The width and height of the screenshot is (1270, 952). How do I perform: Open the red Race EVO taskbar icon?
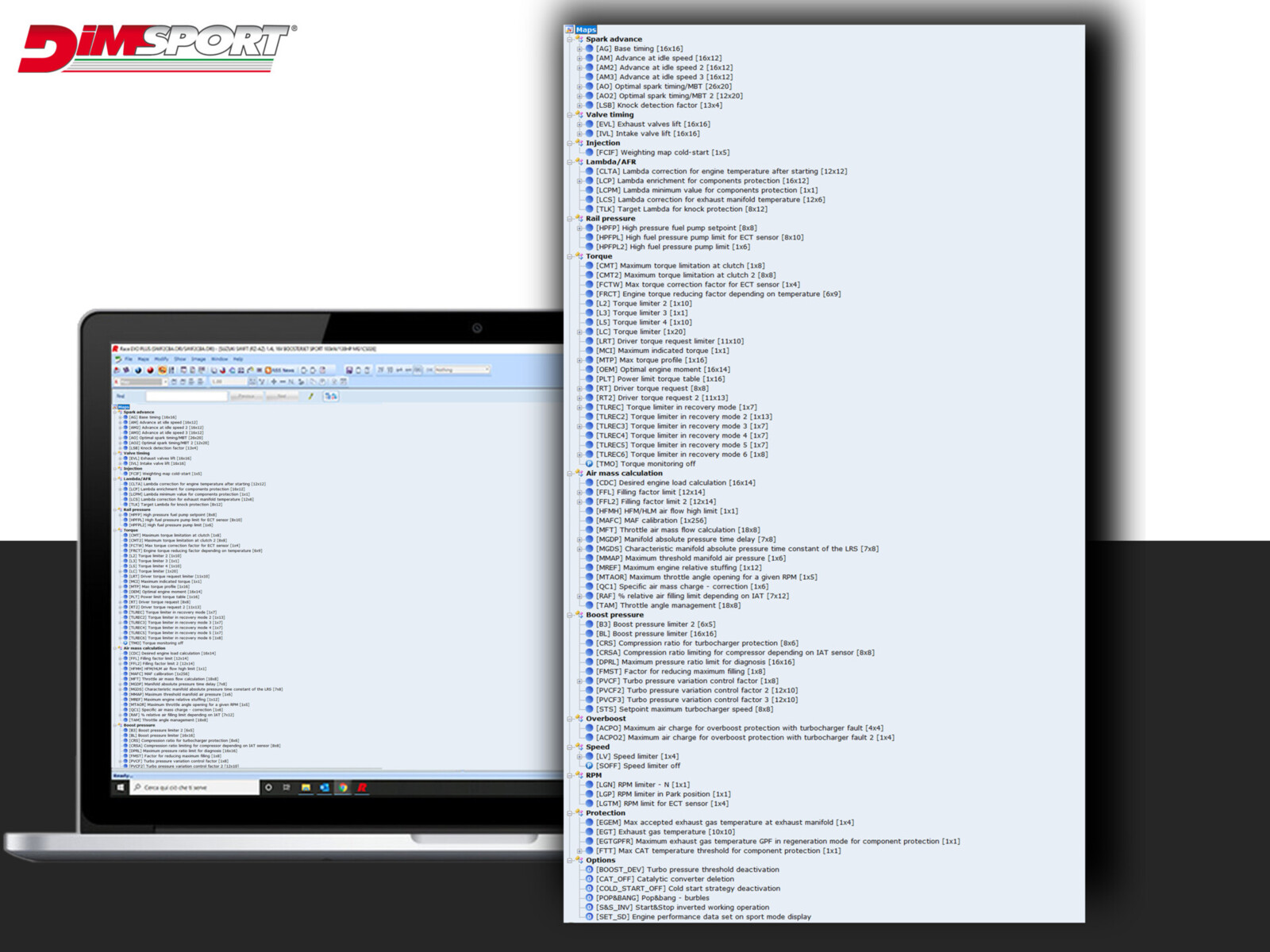pos(362,788)
